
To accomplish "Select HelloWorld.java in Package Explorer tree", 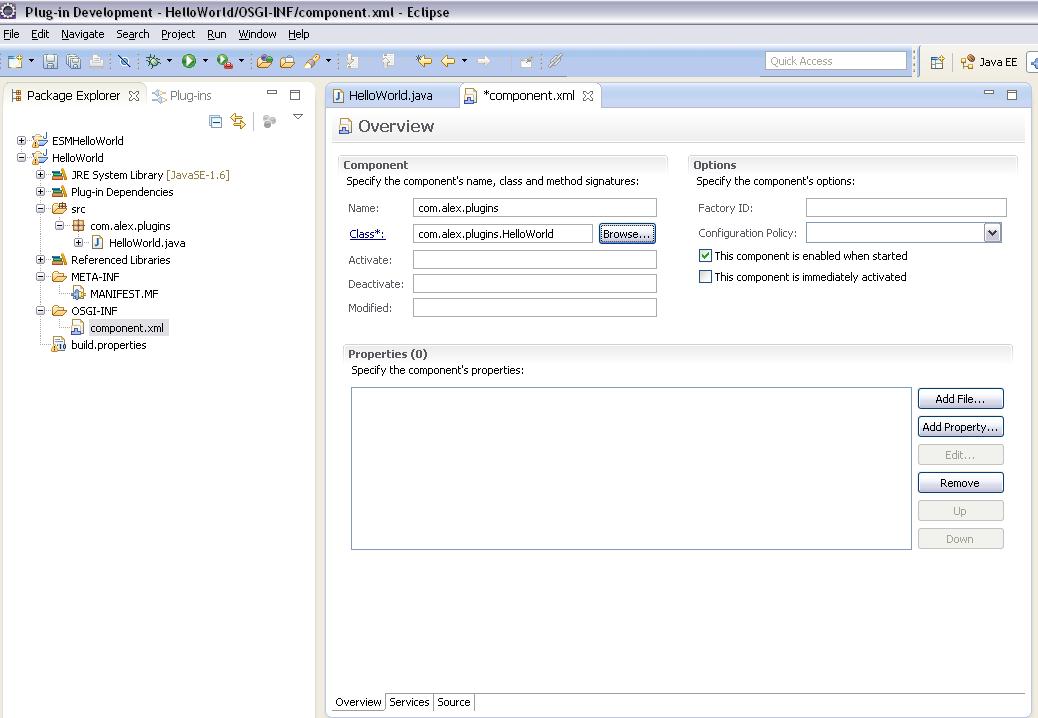I will click(147, 243).
